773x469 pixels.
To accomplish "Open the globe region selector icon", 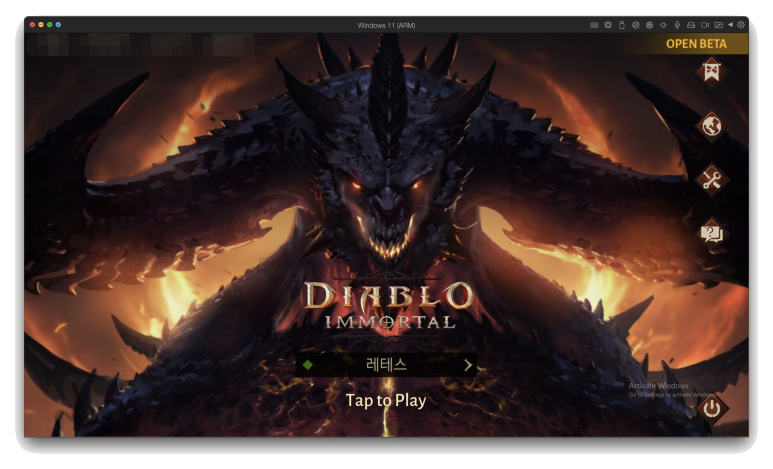I will (711, 126).
